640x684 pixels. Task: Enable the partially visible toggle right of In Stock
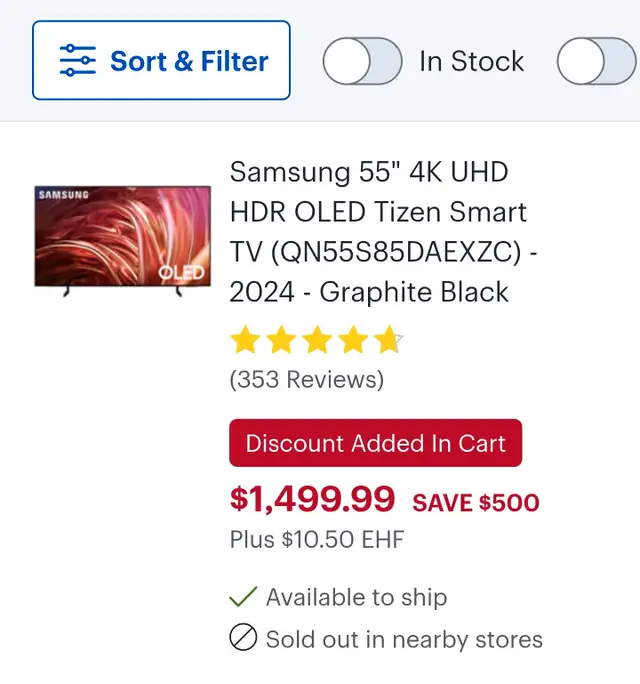coord(596,61)
